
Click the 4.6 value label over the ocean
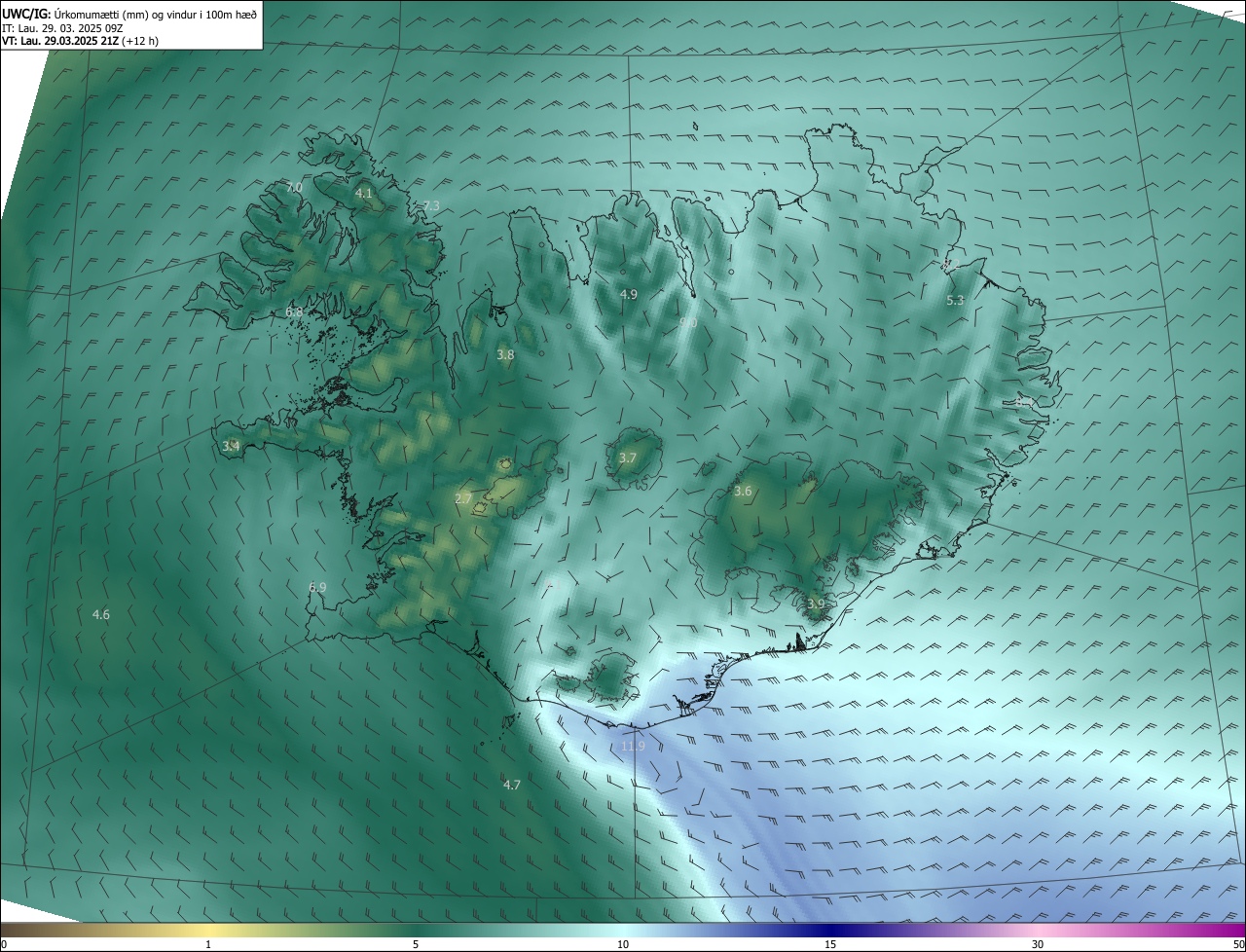point(100,614)
